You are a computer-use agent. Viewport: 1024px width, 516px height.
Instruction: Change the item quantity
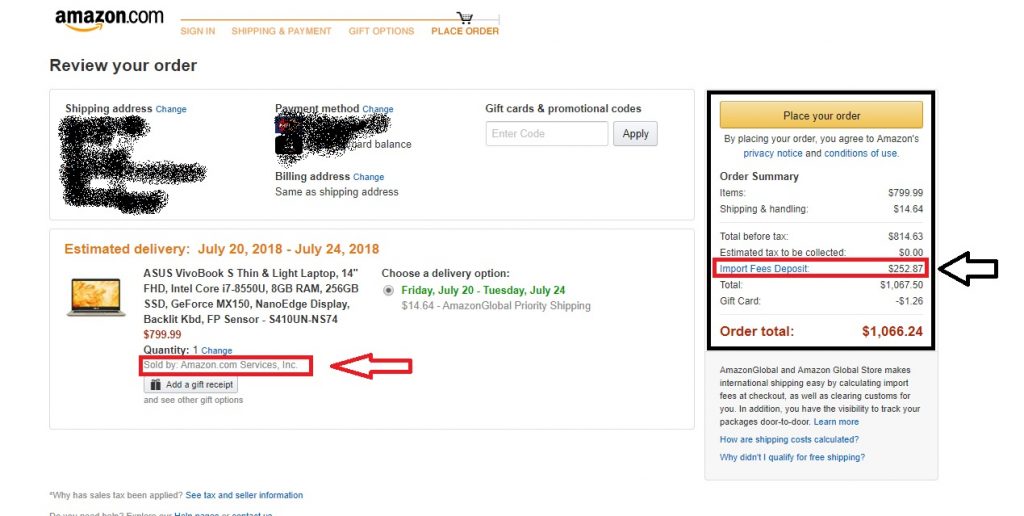[217, 351]
